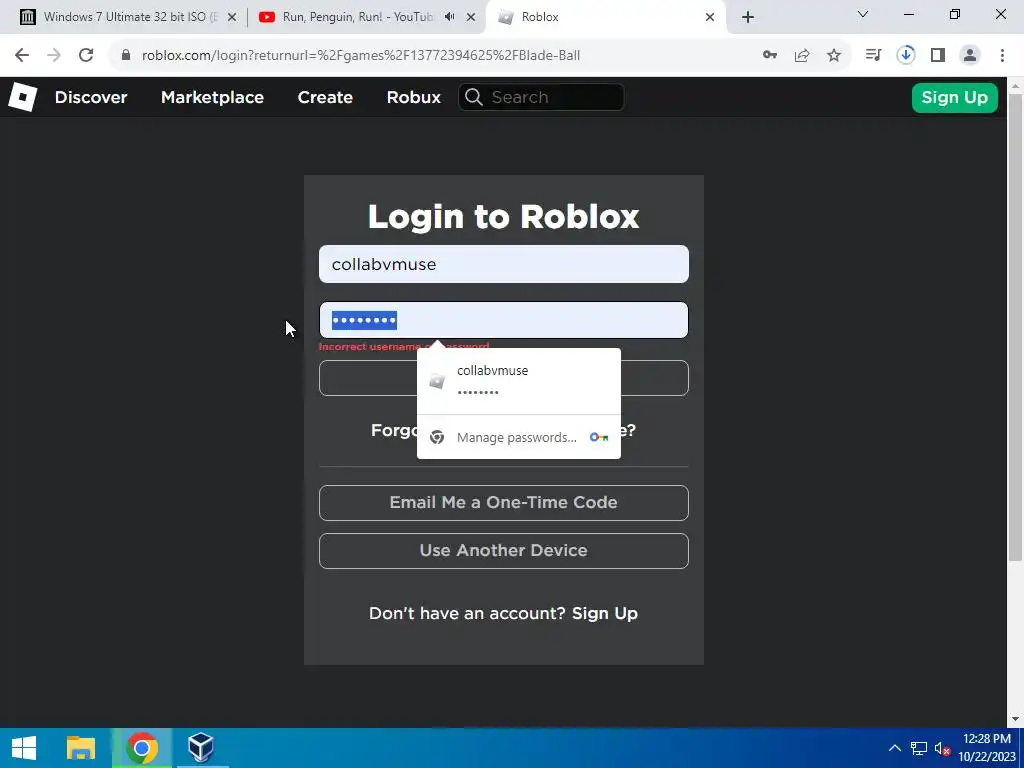Open media controls icon
This screenshot has height=768, width=1024.
[873, 56]
